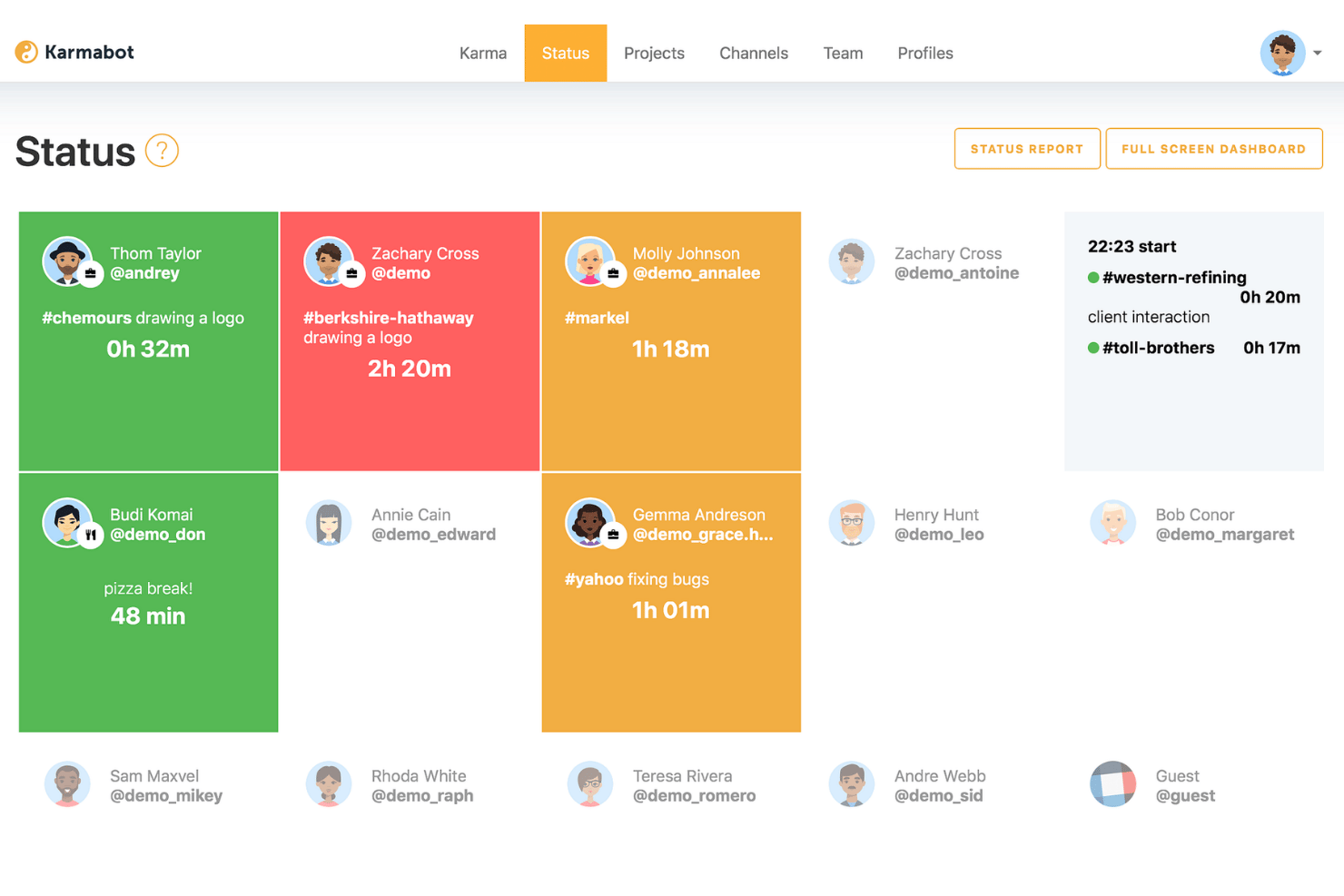This screenshot has width=1344, height=896.
Task: Open the #berkshire-hathaway channel tag
Action: point(389,318)
